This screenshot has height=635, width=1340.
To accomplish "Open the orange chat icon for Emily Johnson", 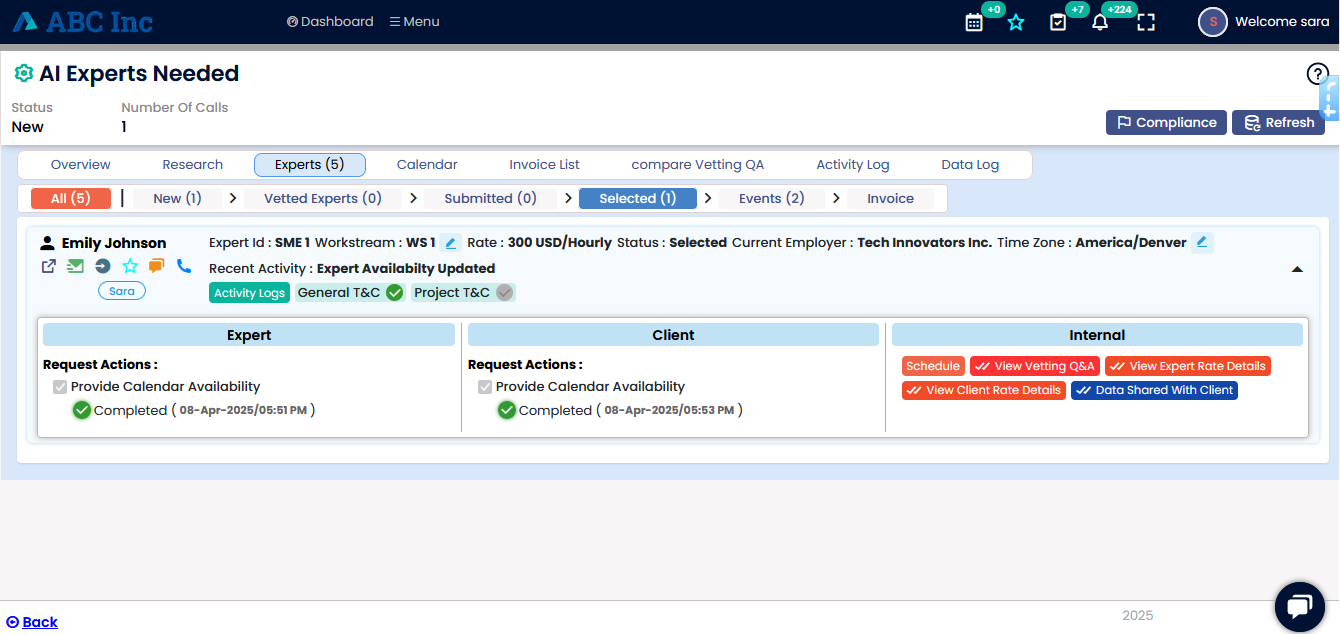I will tap(156, 266).
